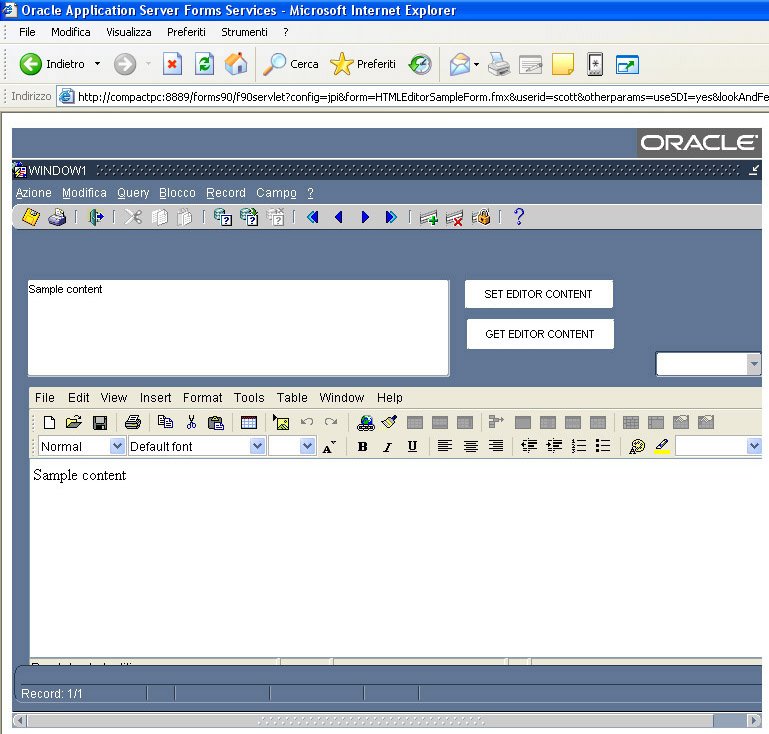This screenshot has height=734, width=769.
Task: Copy icon in HTML editor toolbar
Action: tap(165, 422)
